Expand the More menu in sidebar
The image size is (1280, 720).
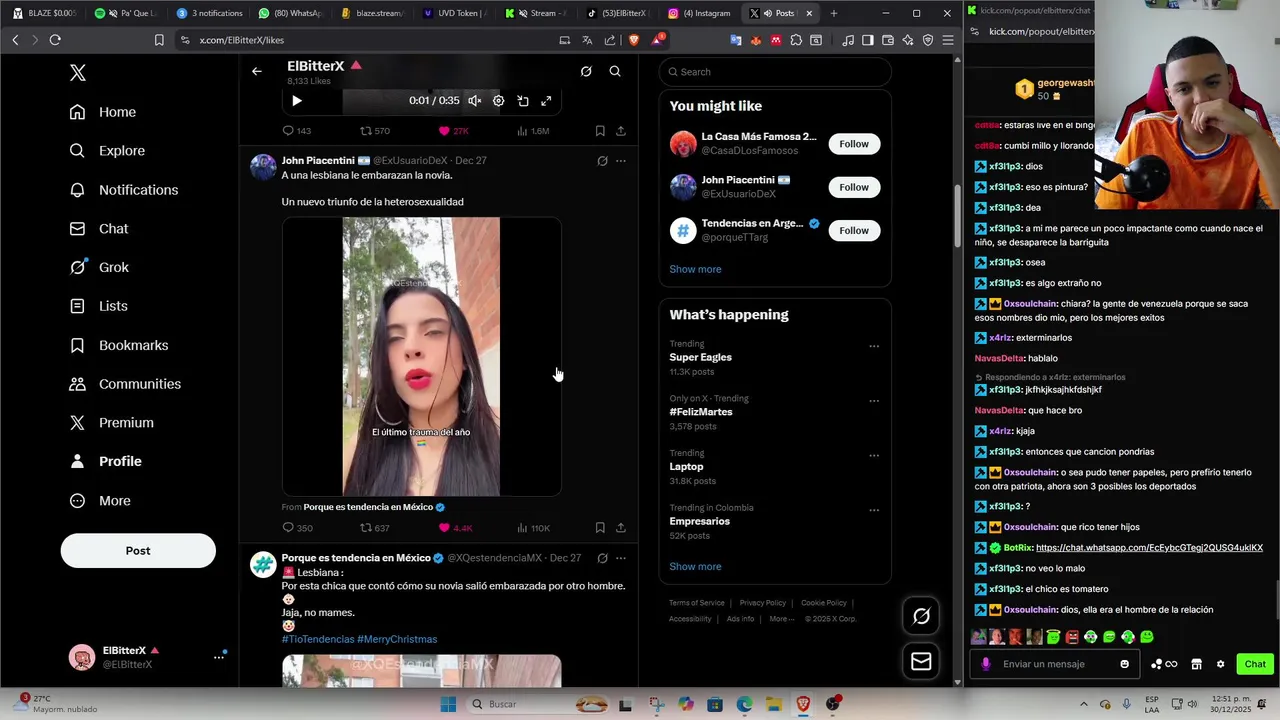click(x=100, y=501)
